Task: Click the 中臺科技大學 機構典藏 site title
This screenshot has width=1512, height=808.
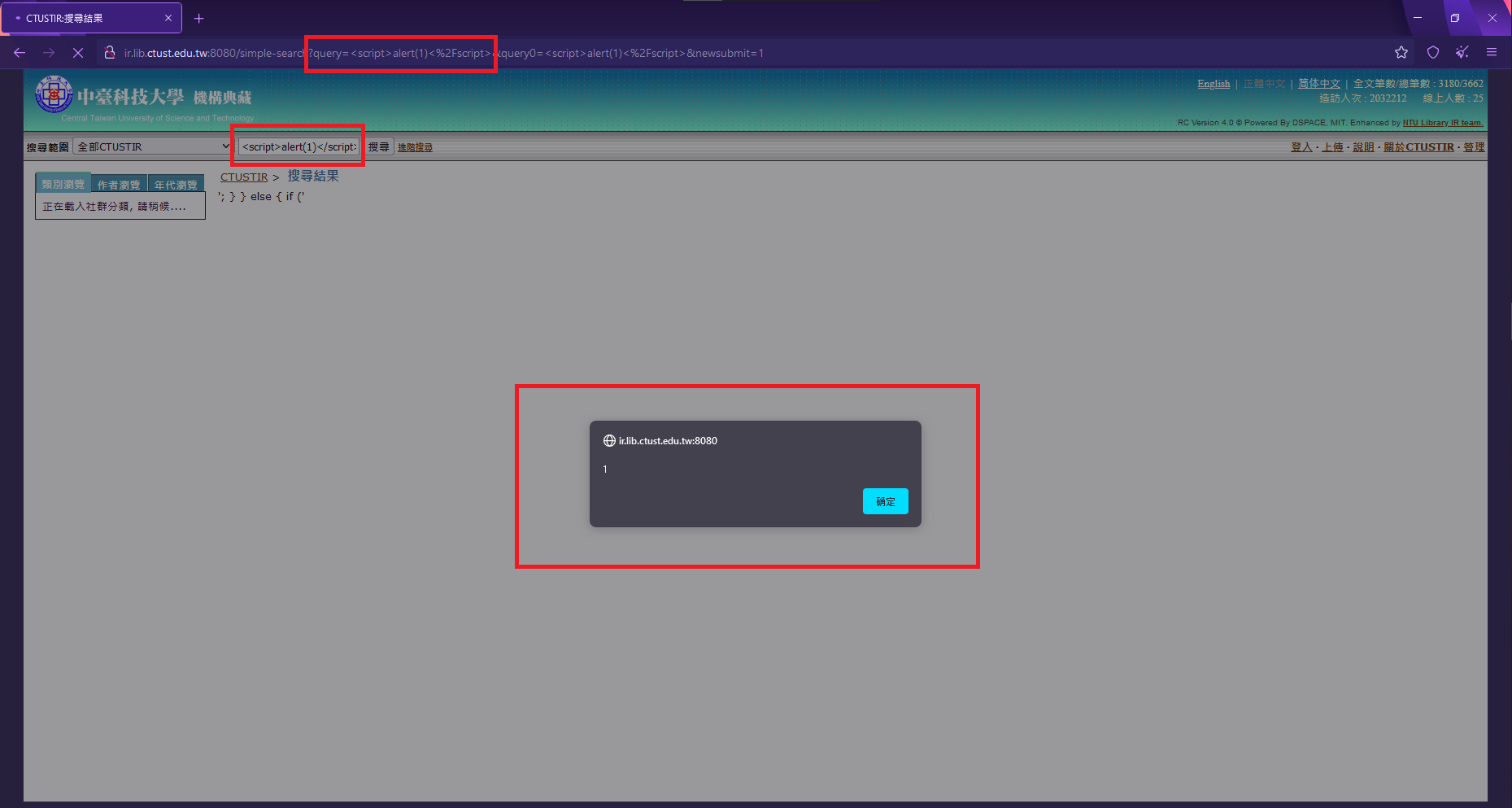Action: tap(164, 98)
